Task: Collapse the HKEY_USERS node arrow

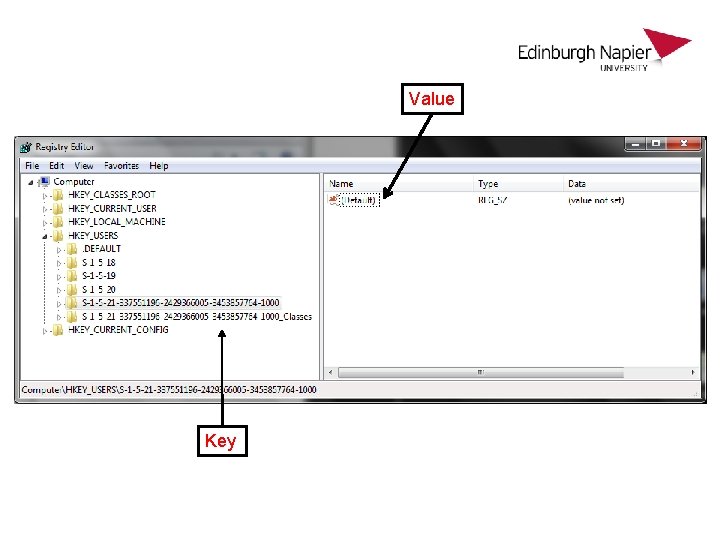Action: [x=45, y=236]
